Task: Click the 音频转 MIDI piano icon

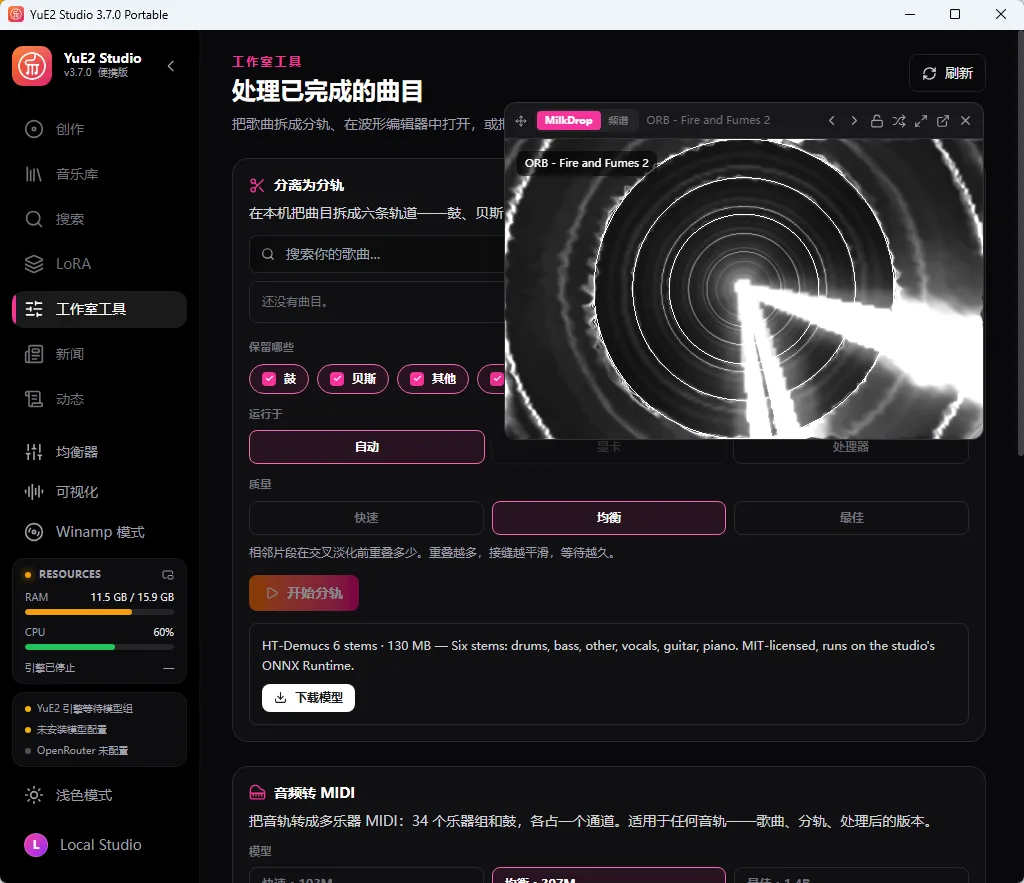Action: (257, 793)
